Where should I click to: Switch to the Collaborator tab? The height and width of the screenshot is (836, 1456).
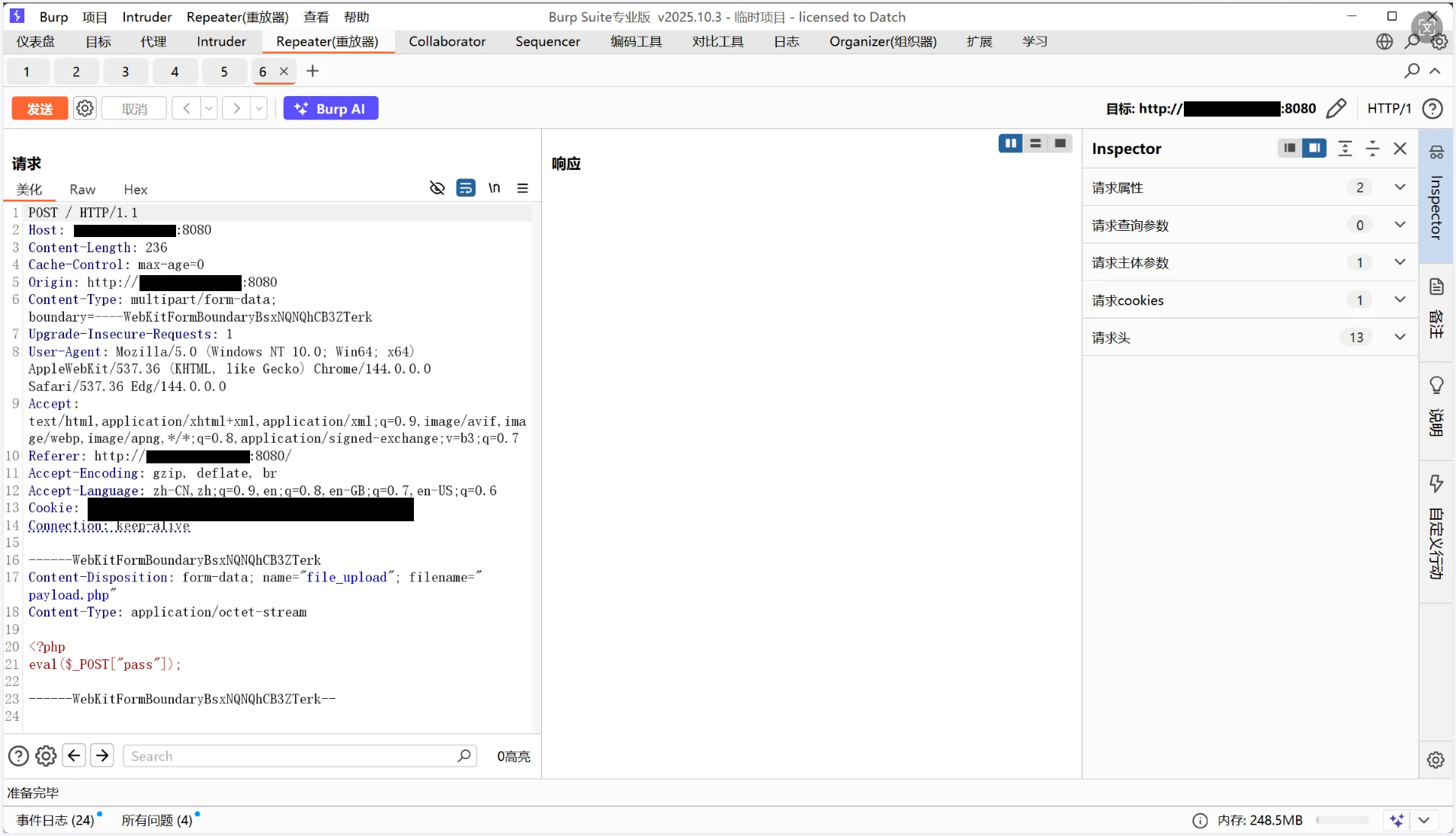point(447,42)
